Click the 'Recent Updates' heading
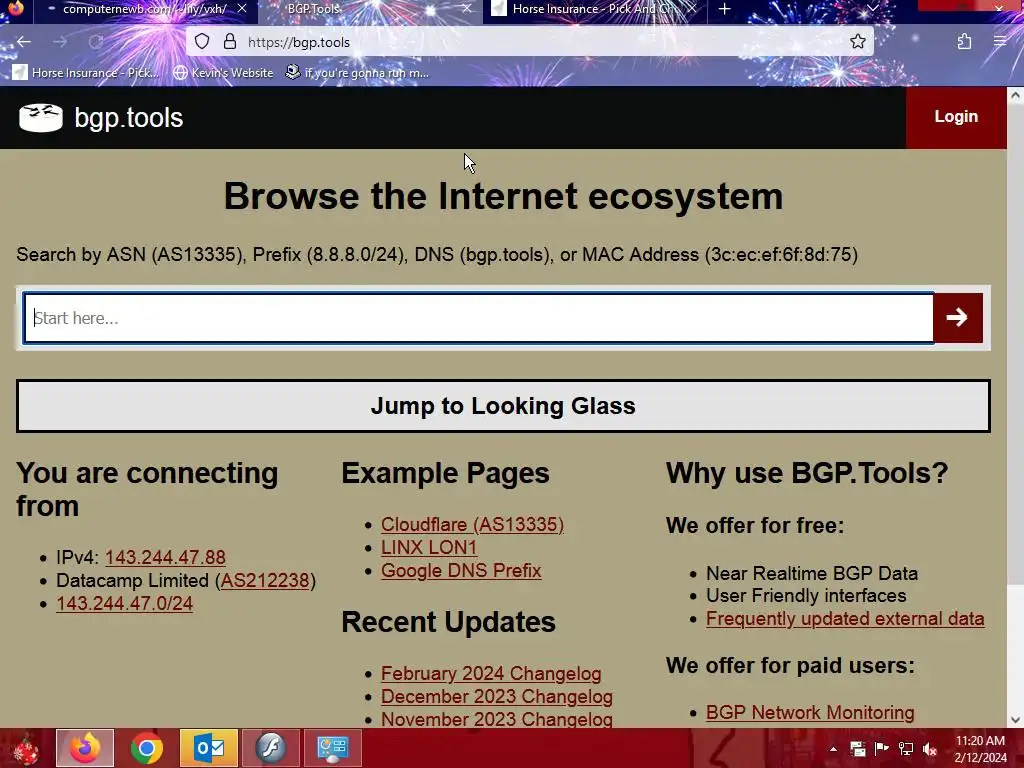 click(448, 622)
